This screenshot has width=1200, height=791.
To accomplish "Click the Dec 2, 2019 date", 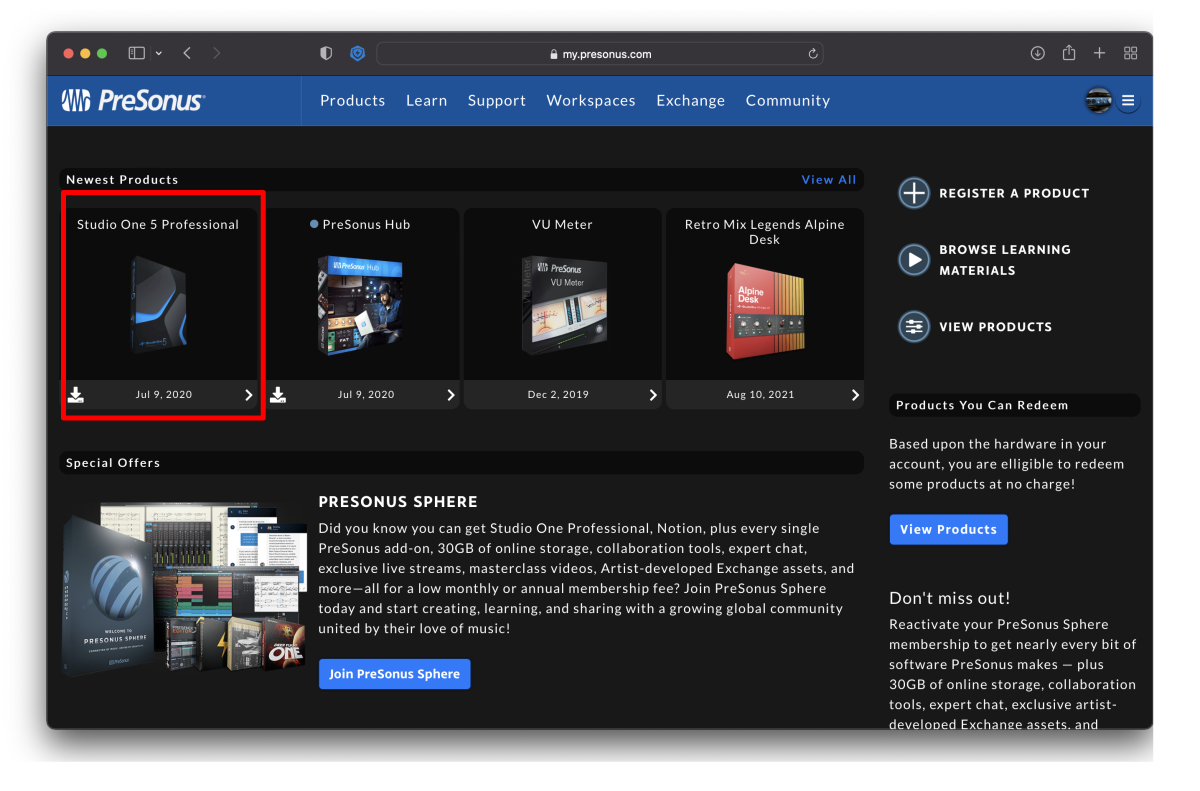I will click(x=558, y=395).
